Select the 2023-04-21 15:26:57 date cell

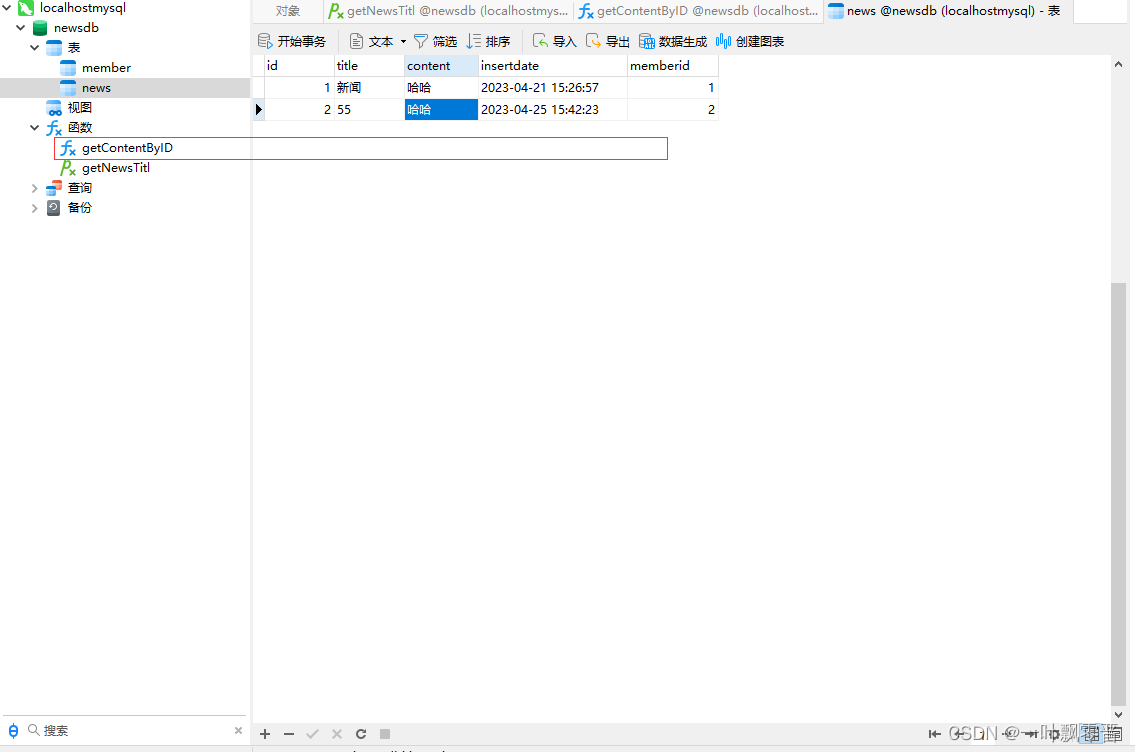pyautogui.click(x=553, y=88)
